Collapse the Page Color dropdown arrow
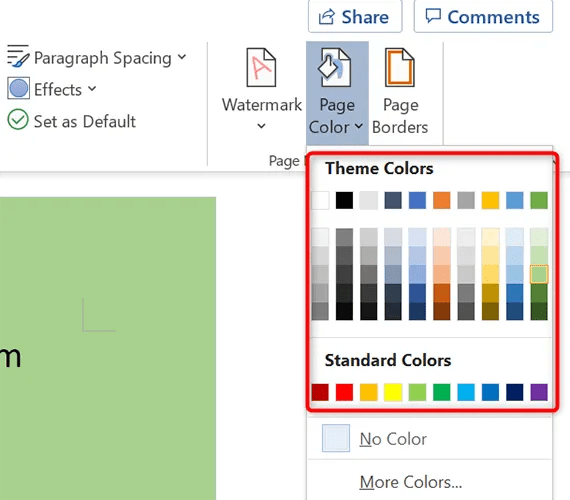The image size is (570, 500). pyautogui.click(x=358, y=126)
